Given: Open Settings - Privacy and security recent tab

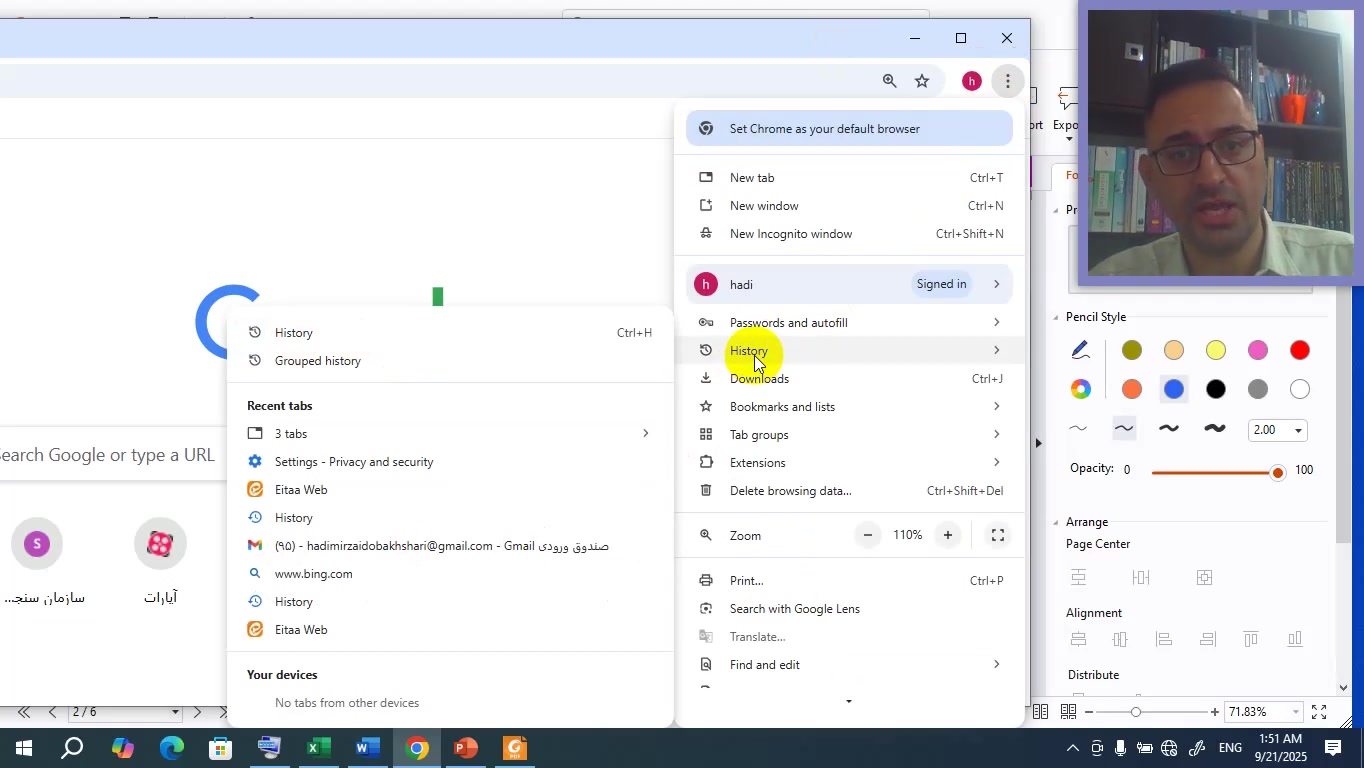Looking at the screenshot, I should [450, 461].
